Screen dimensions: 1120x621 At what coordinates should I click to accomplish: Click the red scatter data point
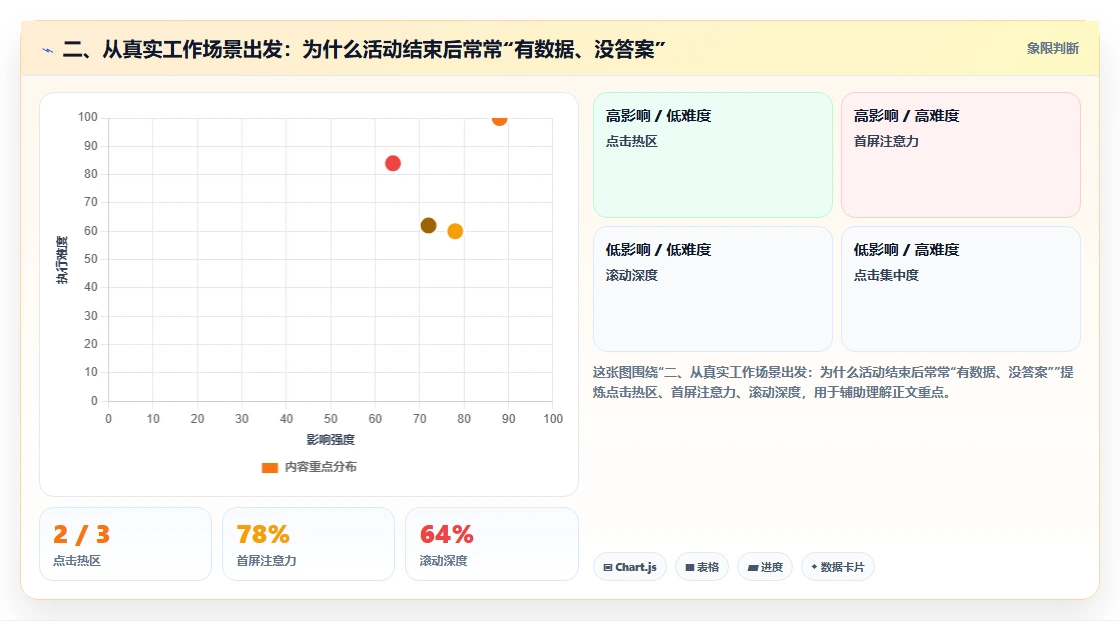pos(393,164)
